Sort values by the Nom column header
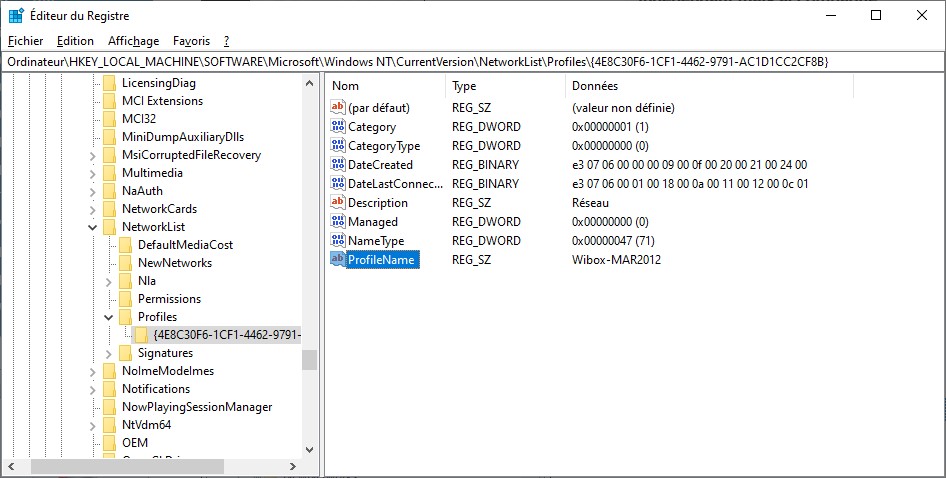The image size is (946, 478). coord(385,86)
